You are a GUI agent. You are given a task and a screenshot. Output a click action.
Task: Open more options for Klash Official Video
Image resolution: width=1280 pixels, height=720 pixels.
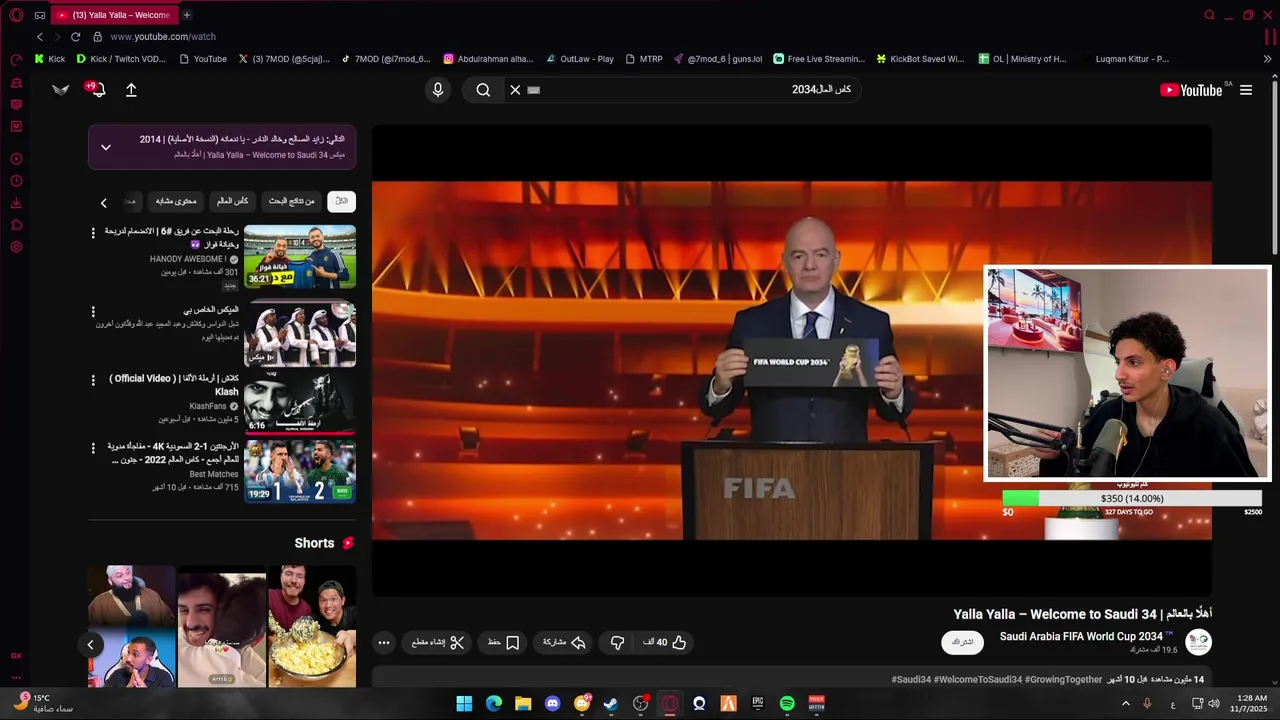93,380
